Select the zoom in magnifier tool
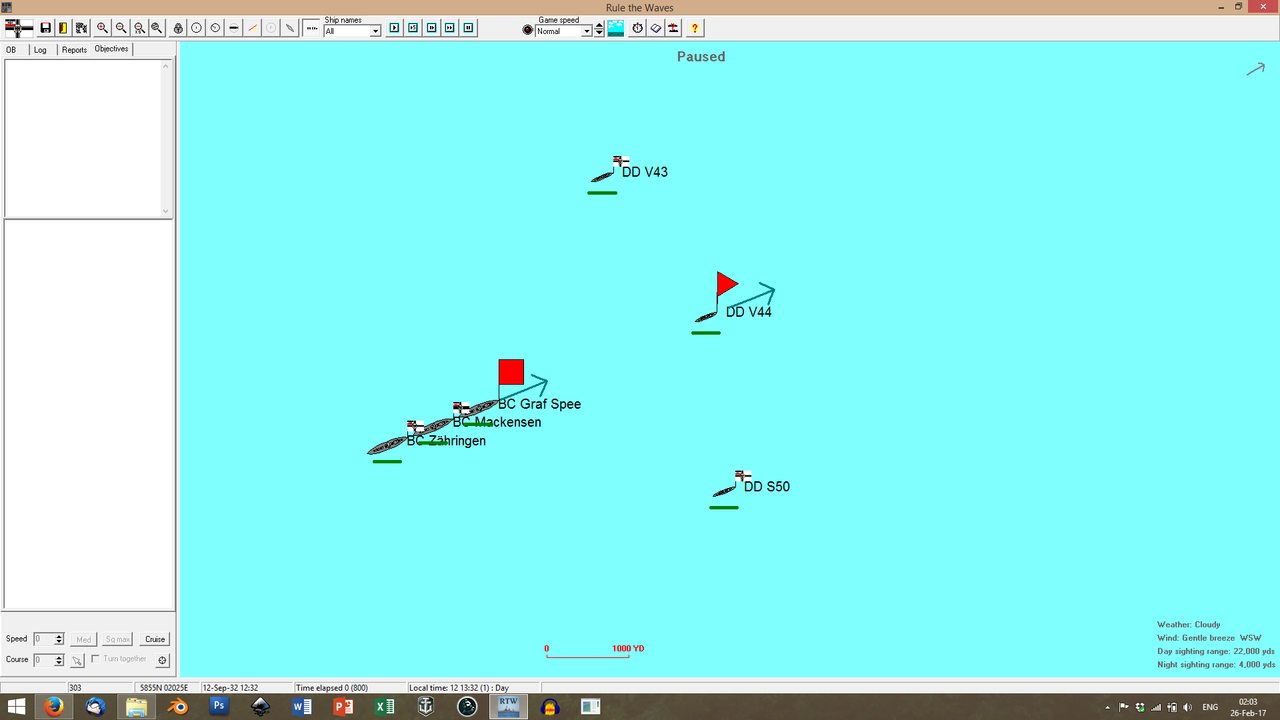 click(x=101, y=28)
